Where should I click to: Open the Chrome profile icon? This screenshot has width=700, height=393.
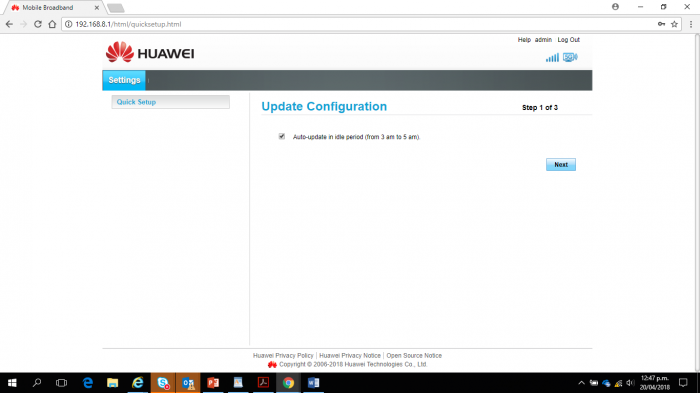[615, 7]
